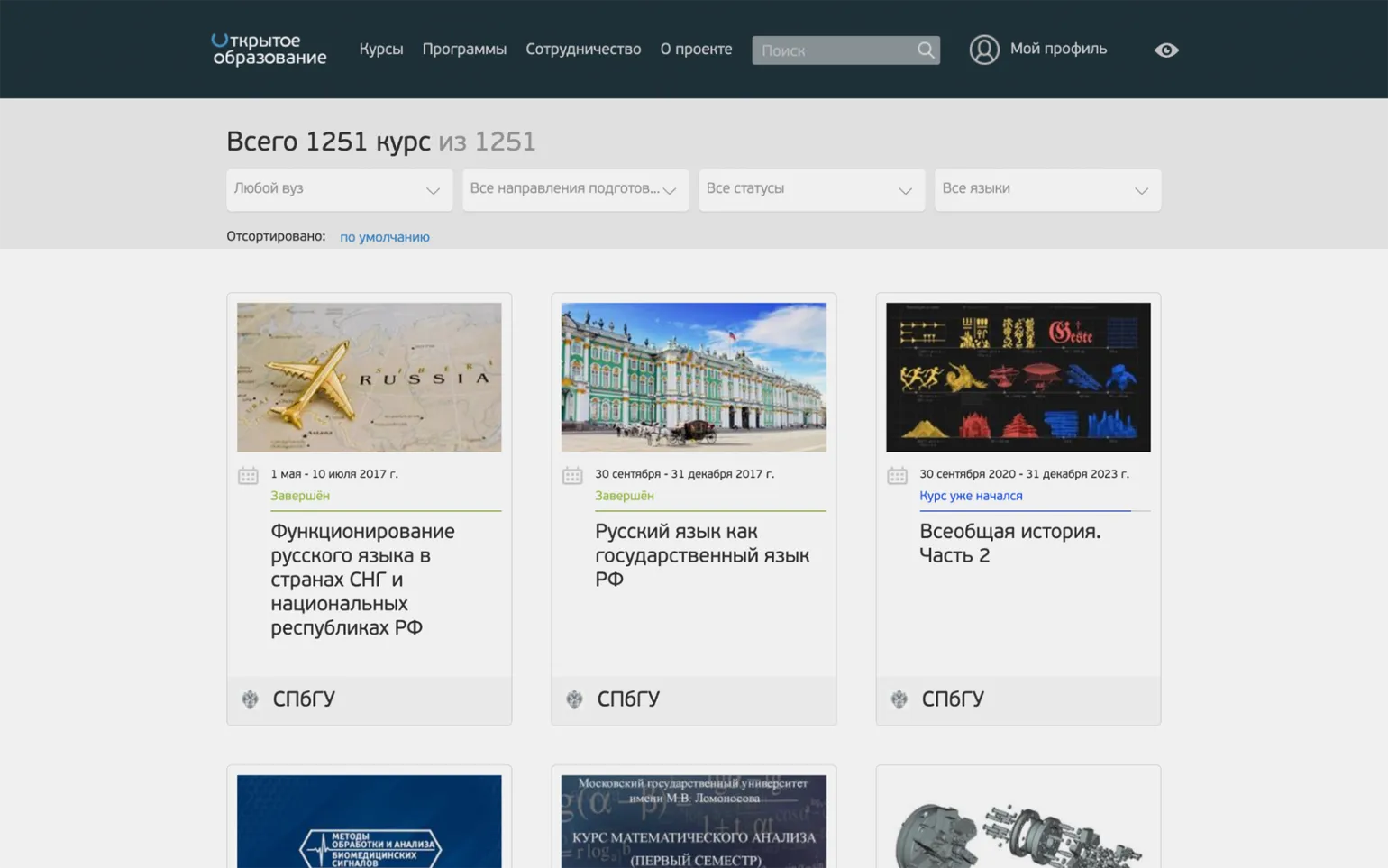The image size is (1388, 868).
Task: Change sorting via по умолчанию link
Action: pyautogui.click(x=384, y=237)
